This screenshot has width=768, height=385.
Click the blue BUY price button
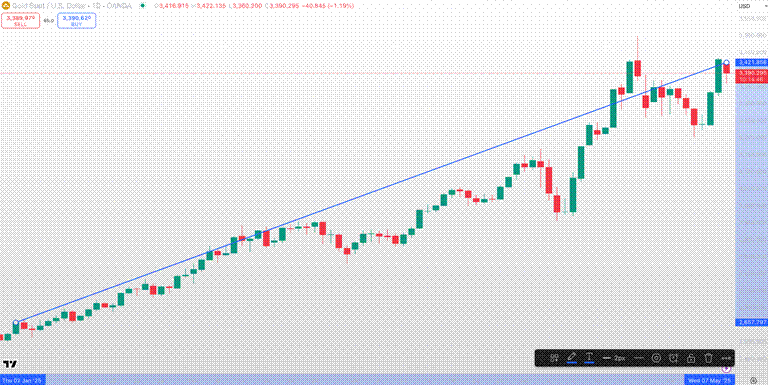pos(76,20)
